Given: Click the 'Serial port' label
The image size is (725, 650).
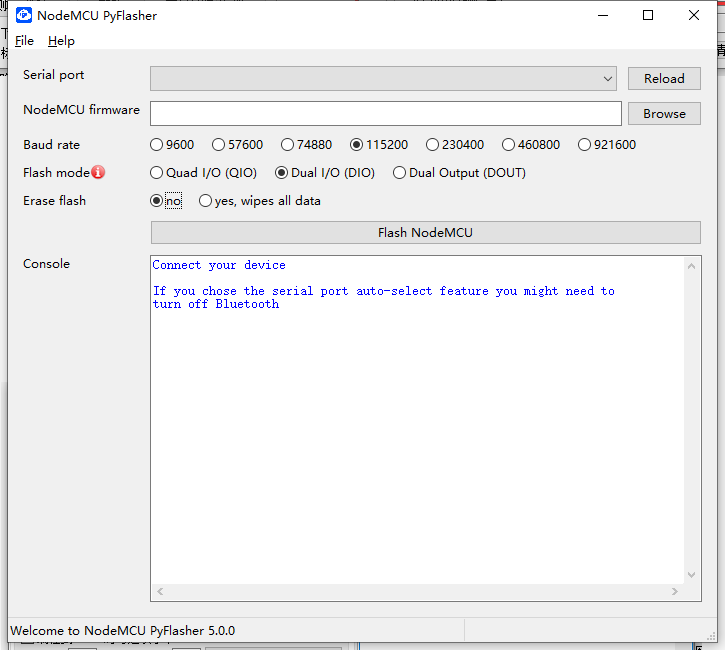Looking at the screenshot, I should point(54,75).
